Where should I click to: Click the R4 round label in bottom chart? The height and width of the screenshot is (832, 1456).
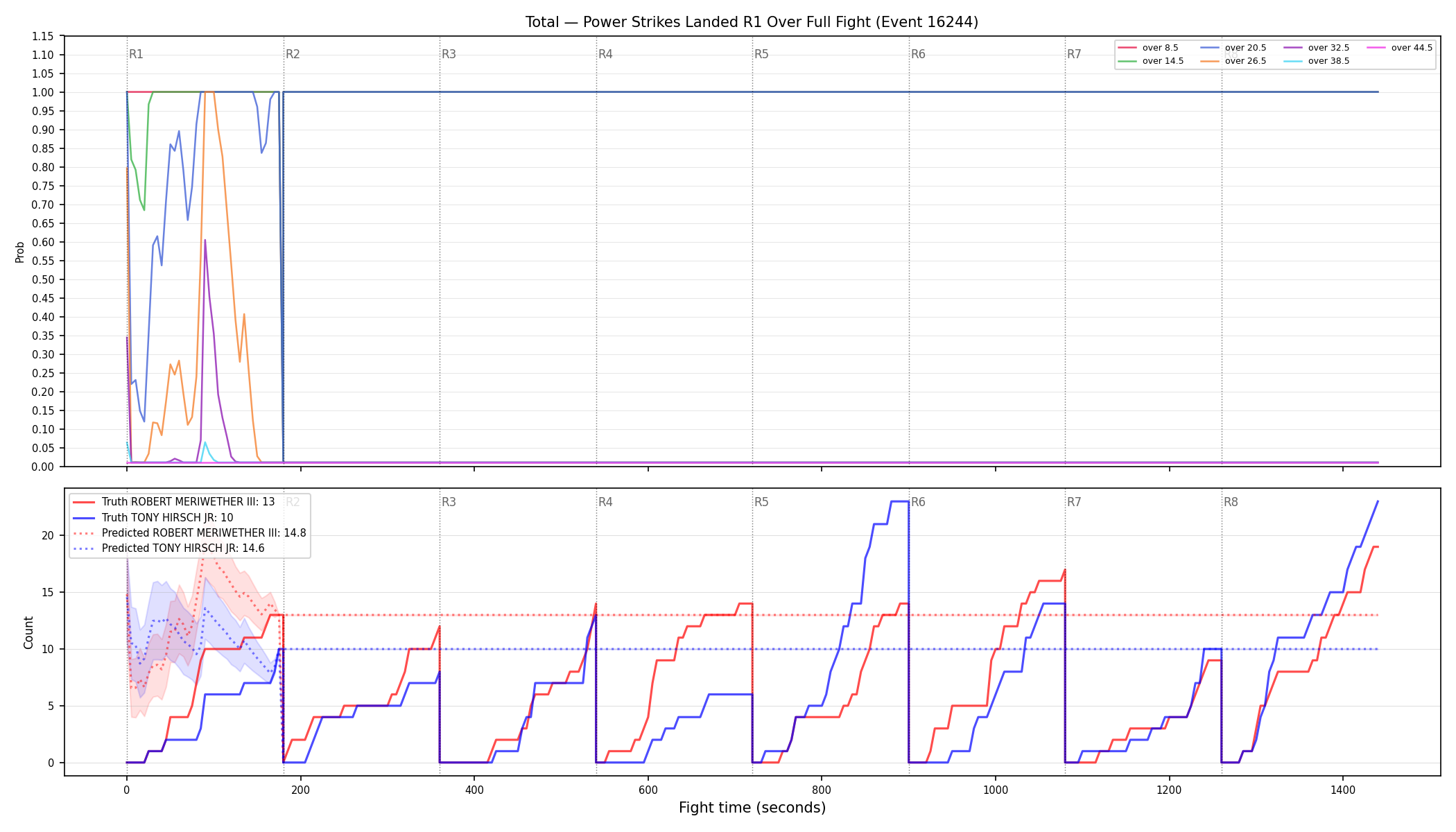click(x=605, y=502)
